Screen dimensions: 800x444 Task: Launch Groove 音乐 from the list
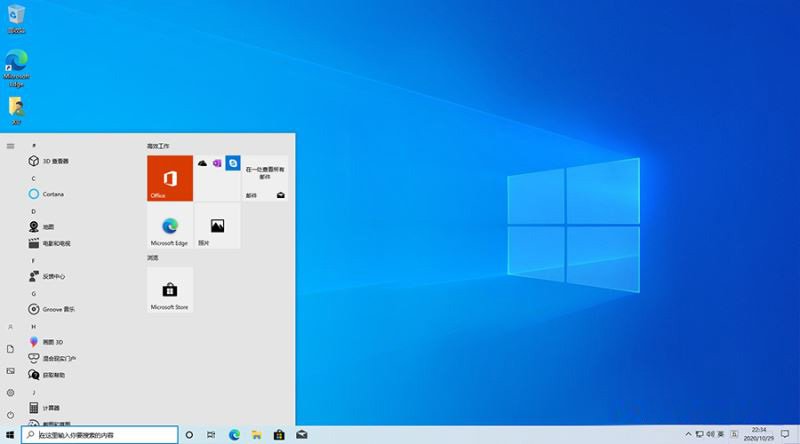[52, 309]
